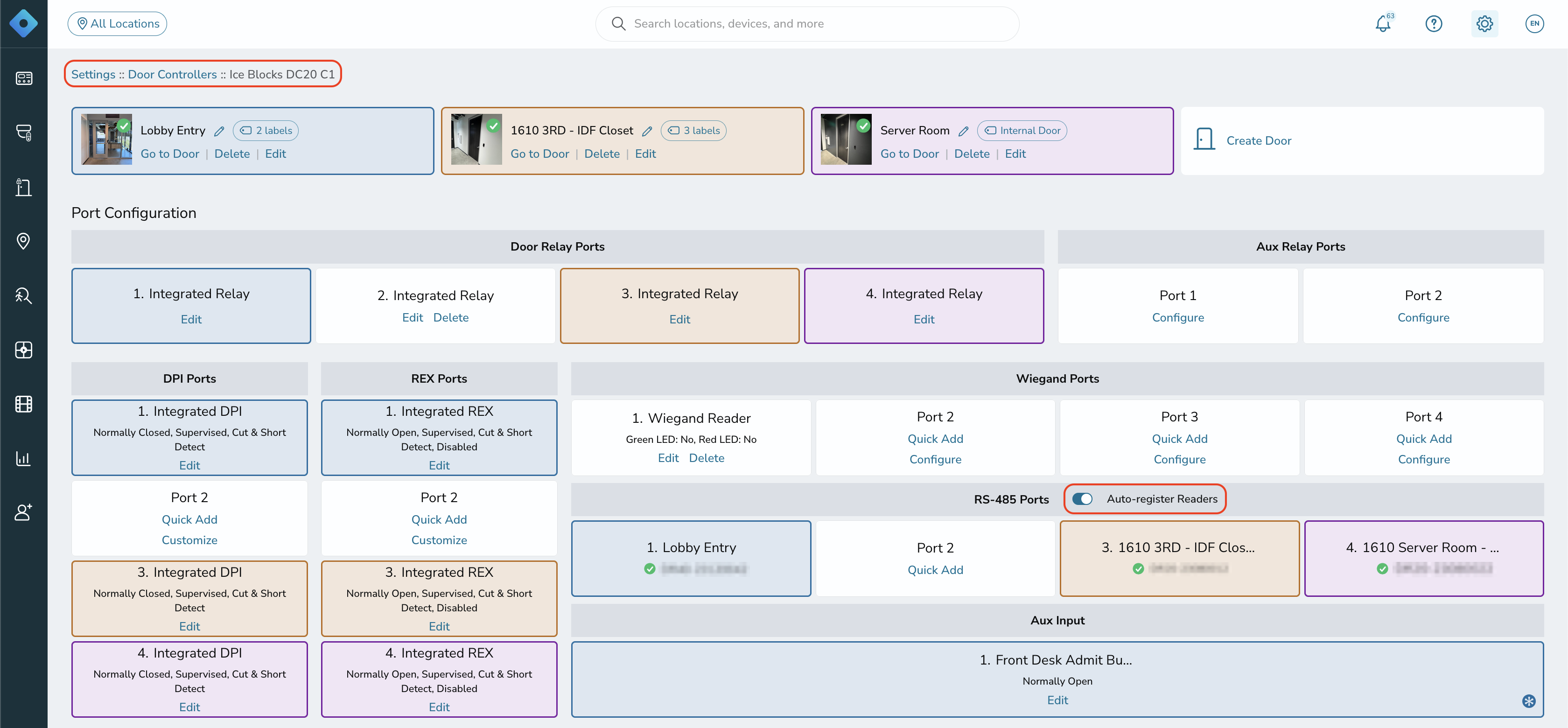The image size is (1568, 728).
Task: Click Create Door
Action: 1258,140
